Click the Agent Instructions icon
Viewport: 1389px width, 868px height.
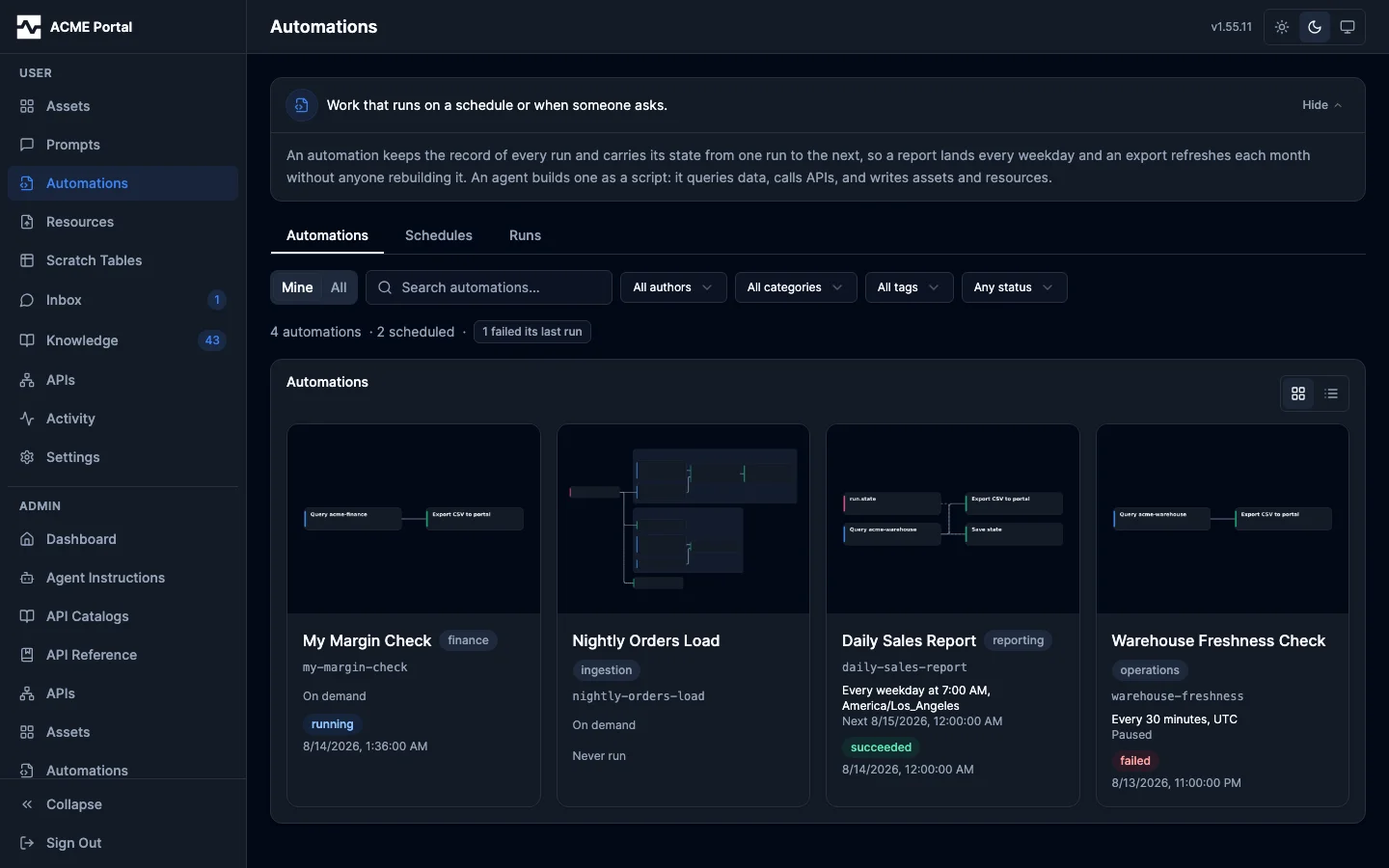click(27, 578)
